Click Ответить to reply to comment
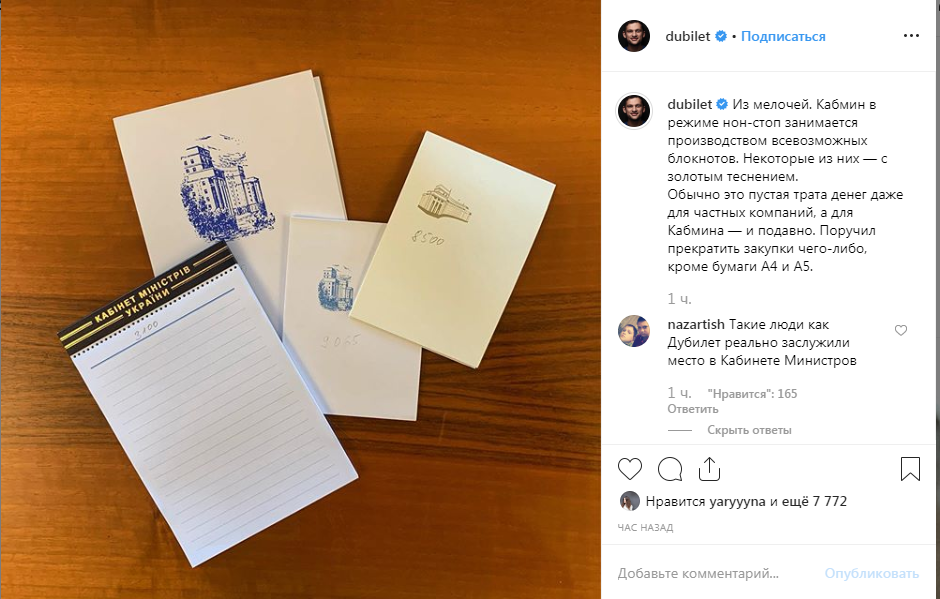 click(692, 409)
